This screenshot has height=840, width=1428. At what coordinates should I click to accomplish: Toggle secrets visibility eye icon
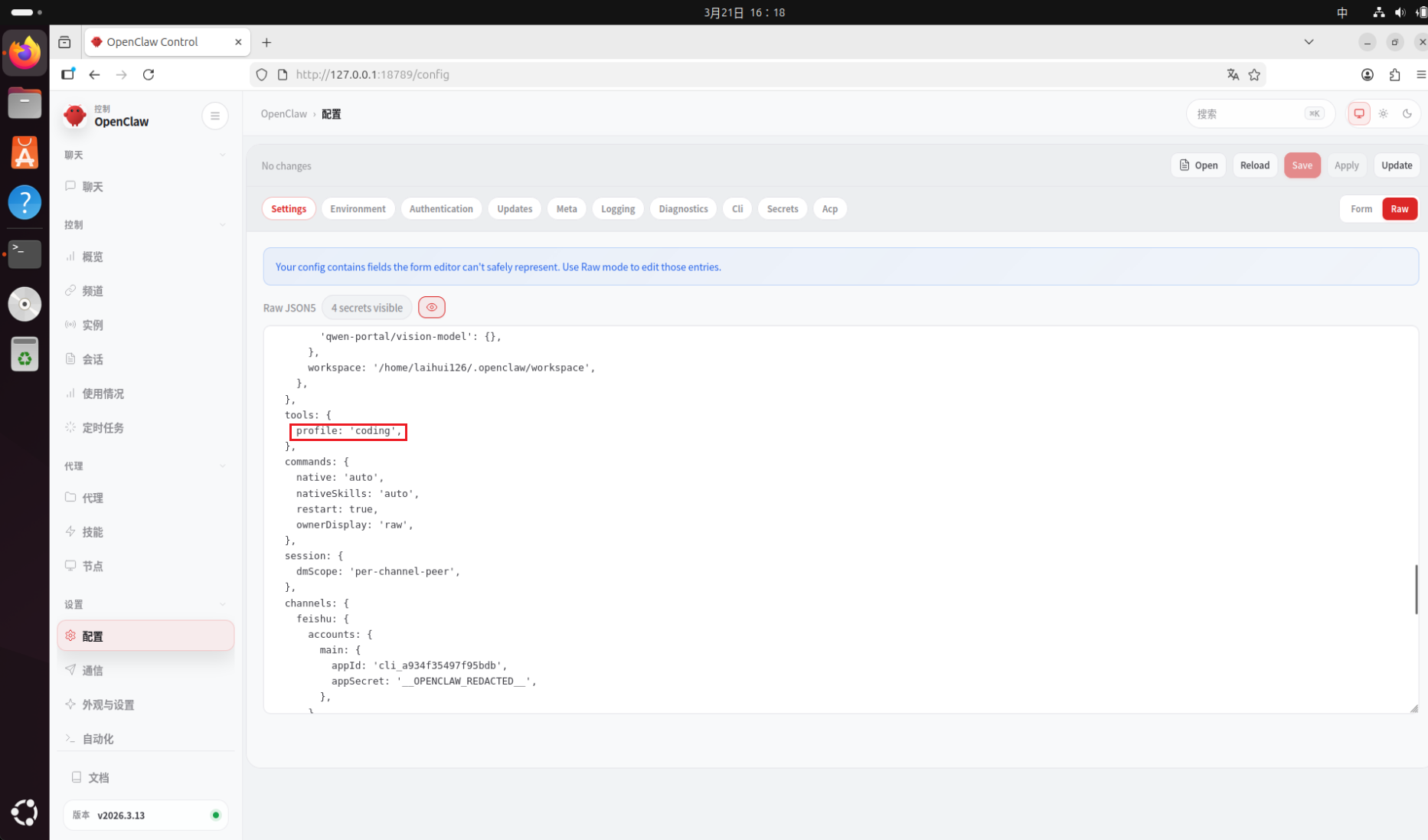[x=432, y=307]
